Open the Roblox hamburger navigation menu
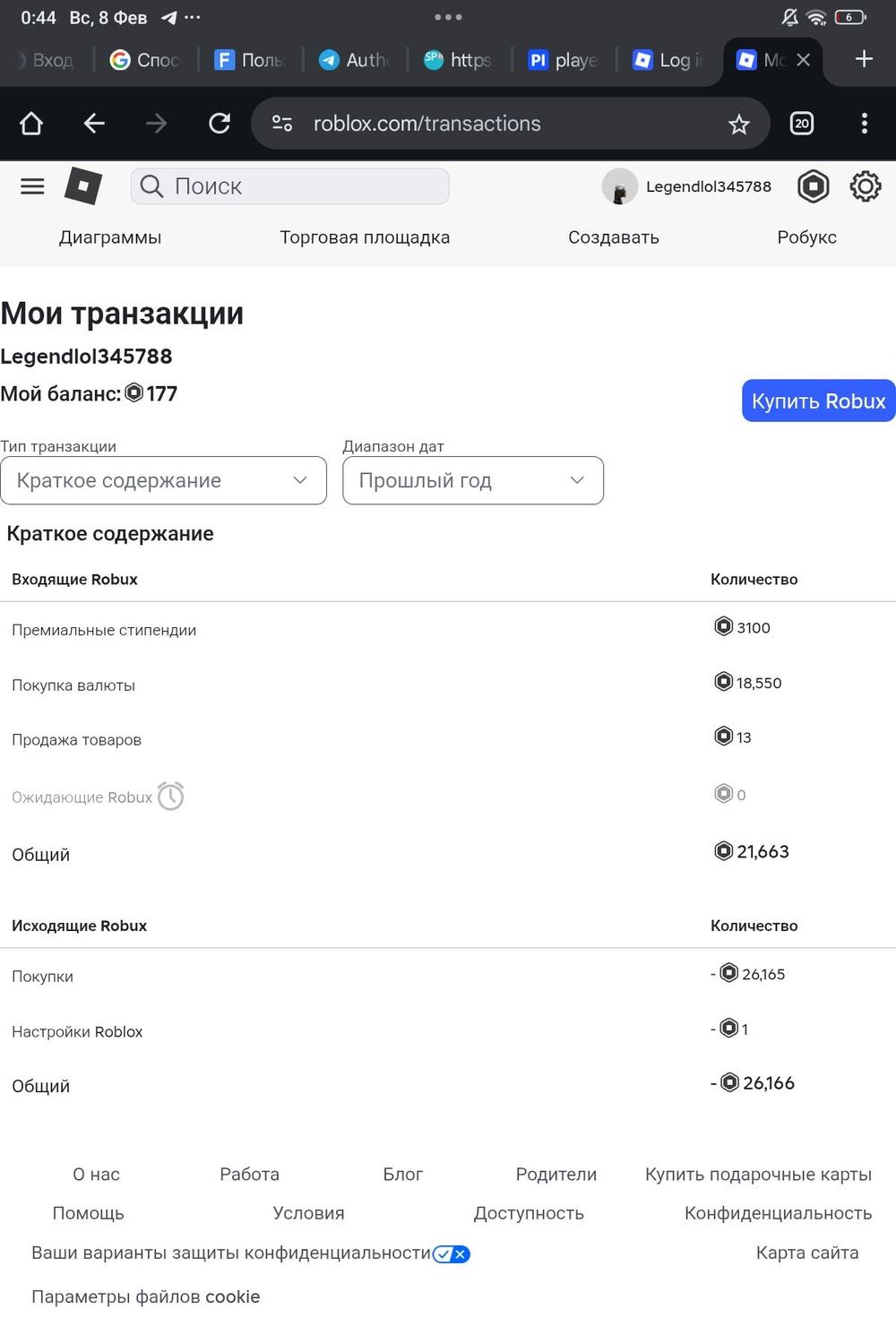This screenshot has width=896, height=1326. [32, 186]
